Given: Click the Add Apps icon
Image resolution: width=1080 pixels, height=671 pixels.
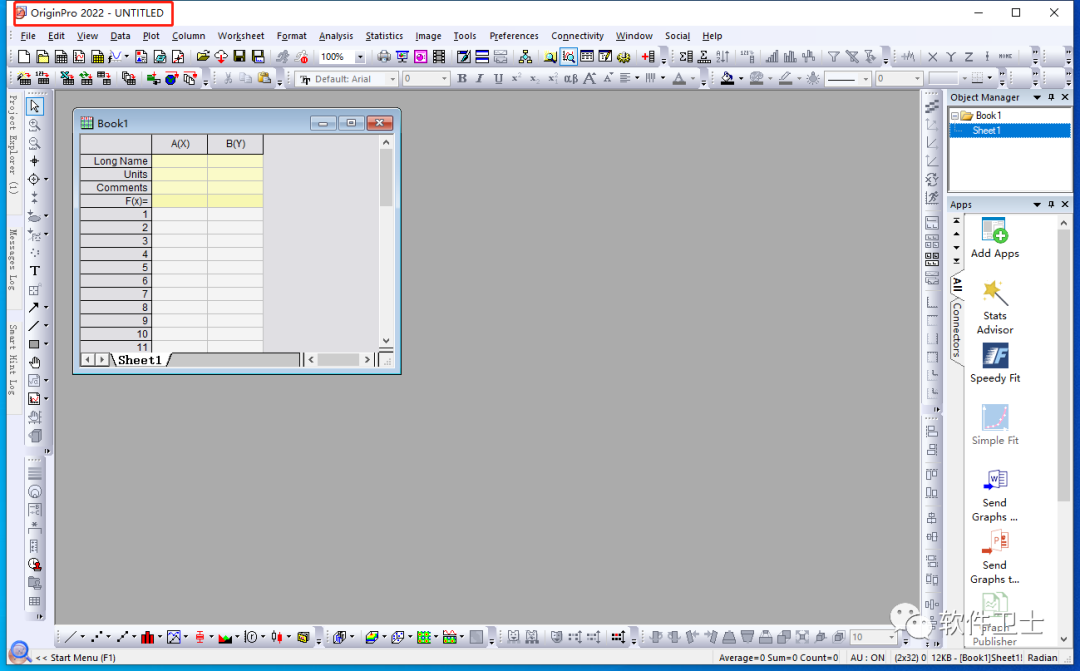Looking at the screenshot, I should (995, 238).
